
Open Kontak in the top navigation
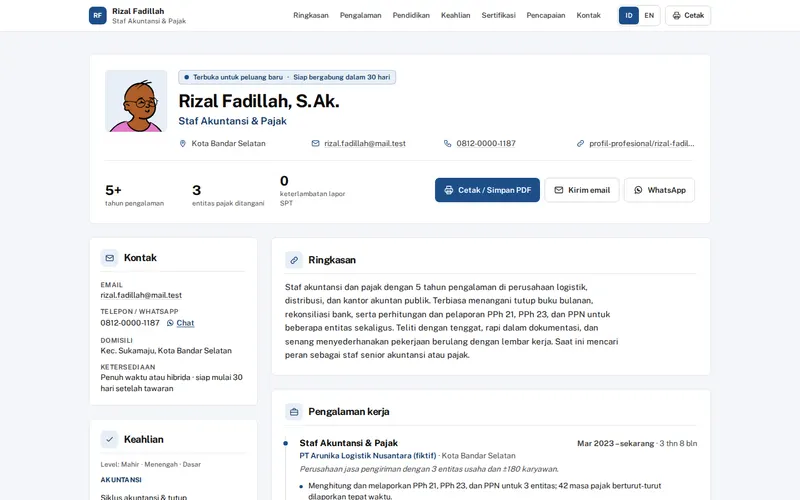[588, 15]
